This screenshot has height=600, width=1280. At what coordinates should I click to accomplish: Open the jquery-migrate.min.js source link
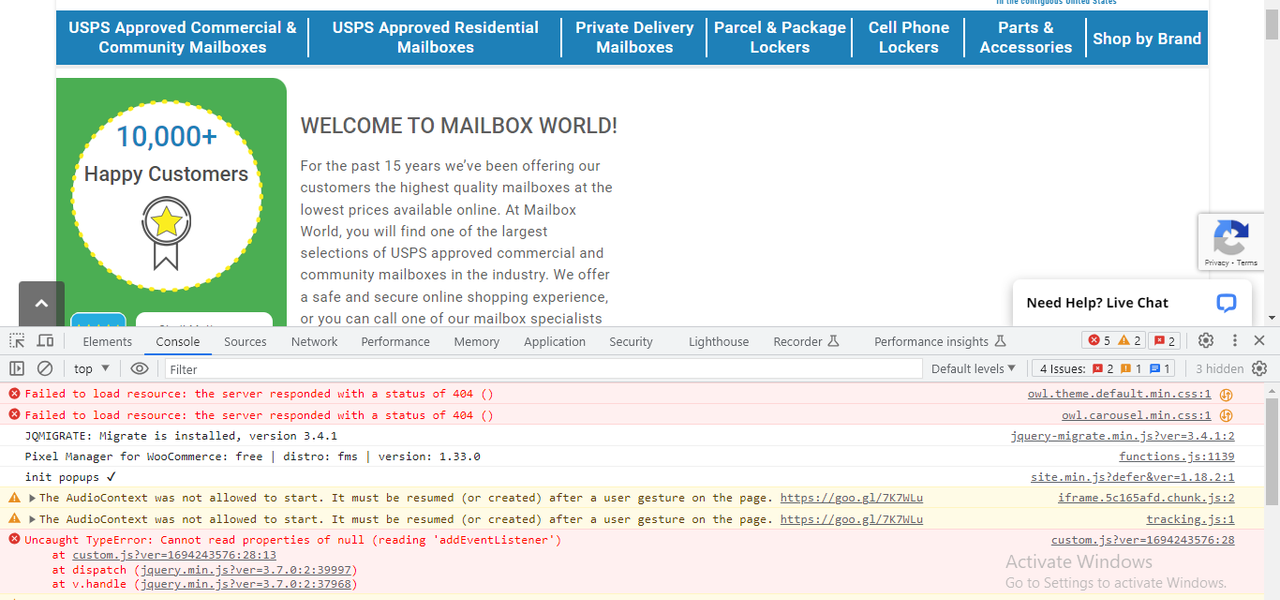(1122, 436)
